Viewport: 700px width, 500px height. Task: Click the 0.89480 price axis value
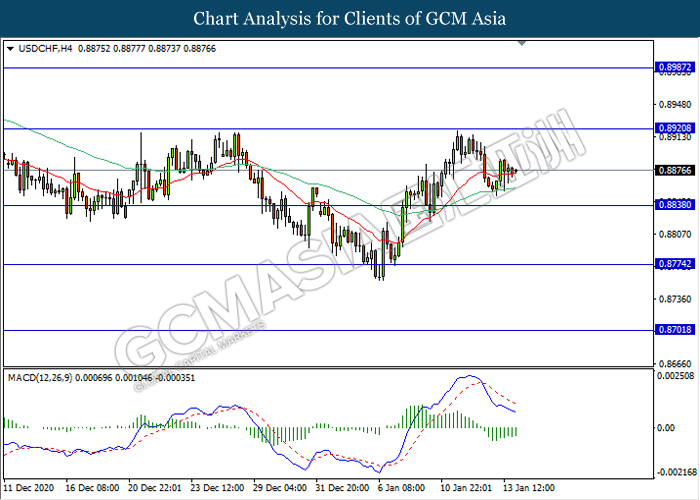click(673, 104)
